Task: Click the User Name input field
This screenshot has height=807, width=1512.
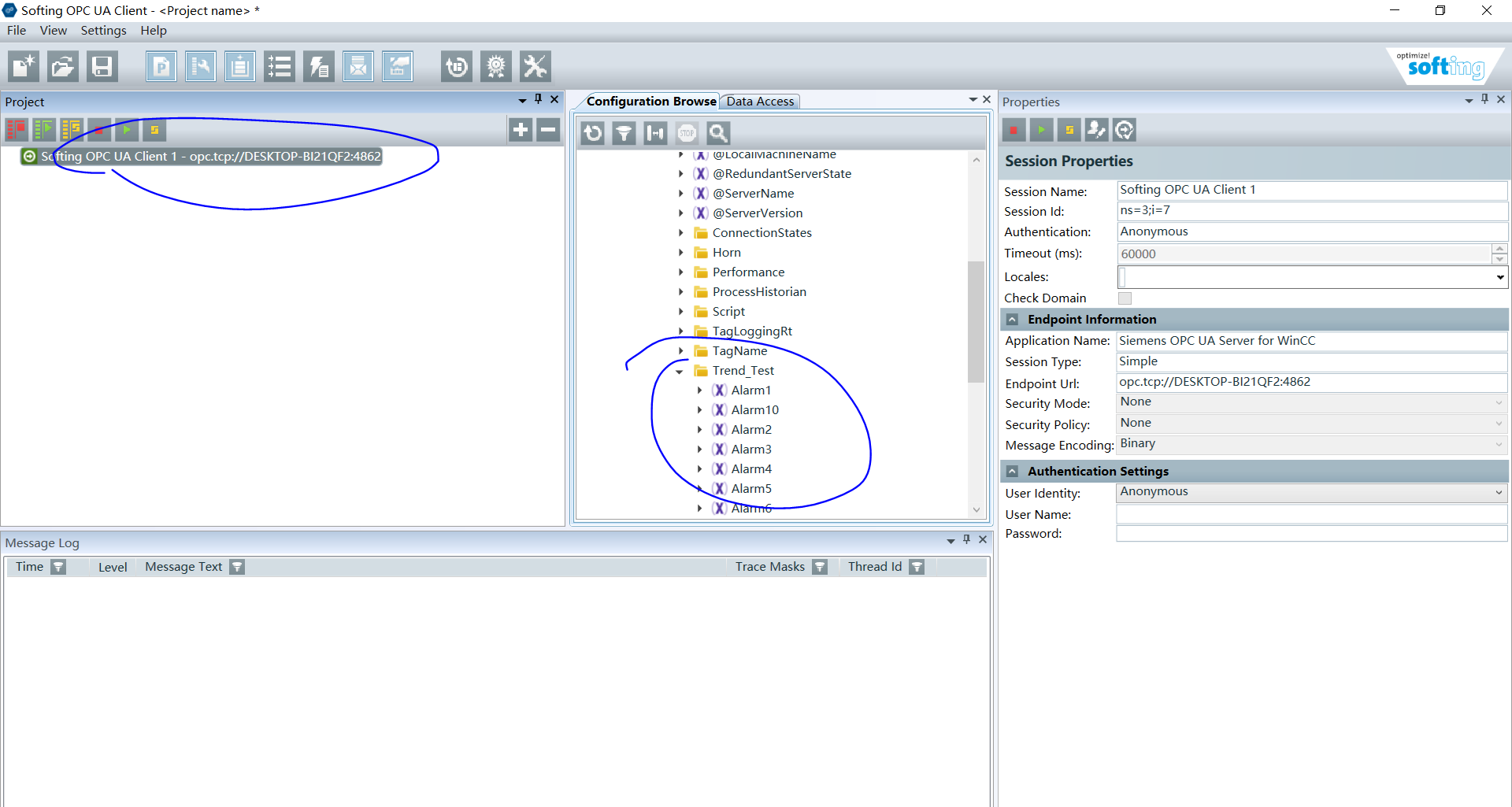Action: [1312, 515]
